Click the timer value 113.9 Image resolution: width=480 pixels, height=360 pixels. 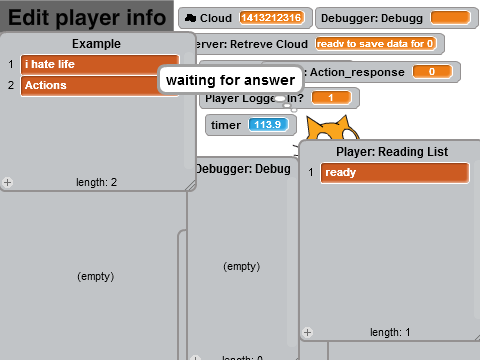268,125
